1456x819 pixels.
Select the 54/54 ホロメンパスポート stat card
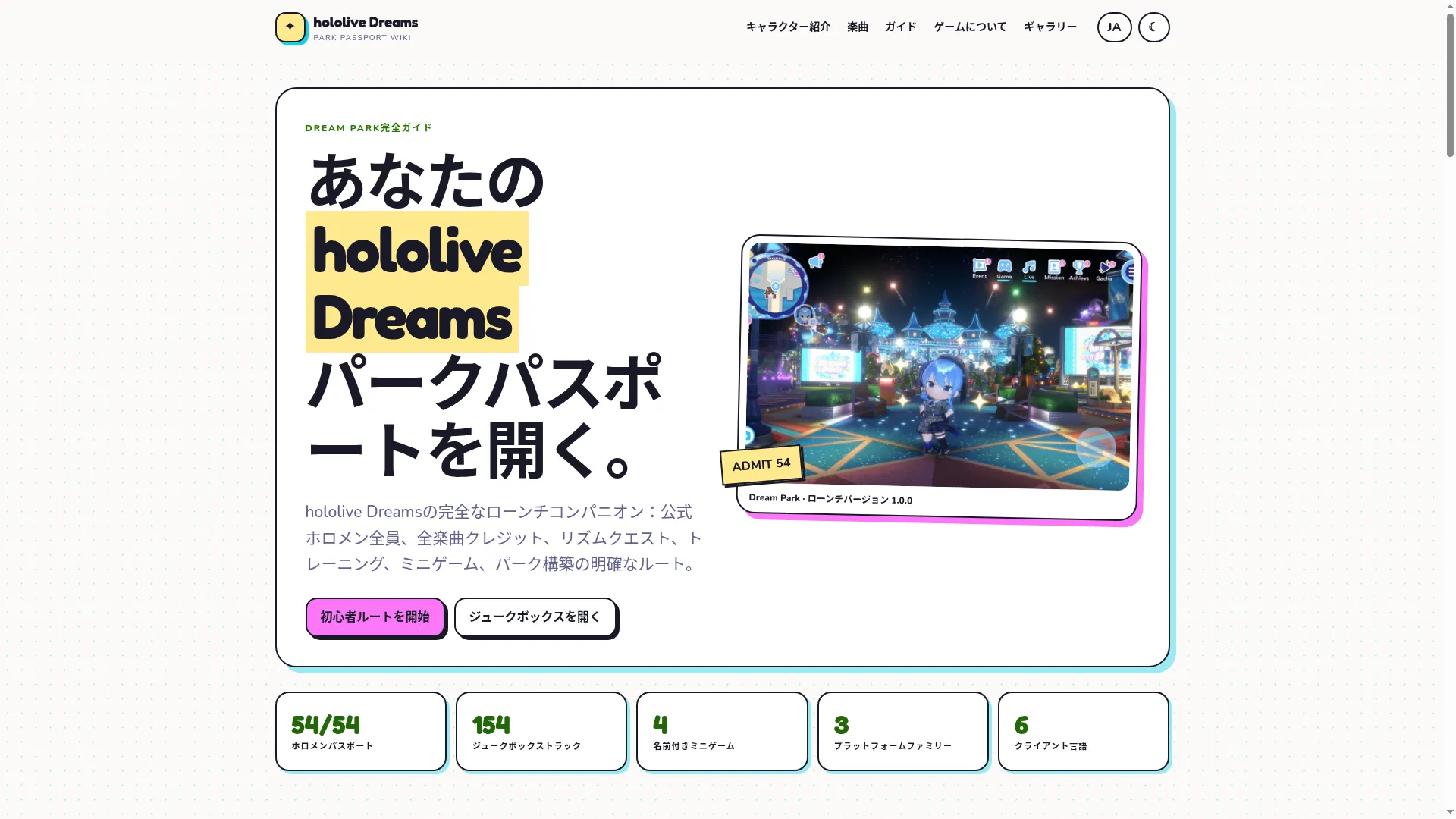[x=361, y=731]
